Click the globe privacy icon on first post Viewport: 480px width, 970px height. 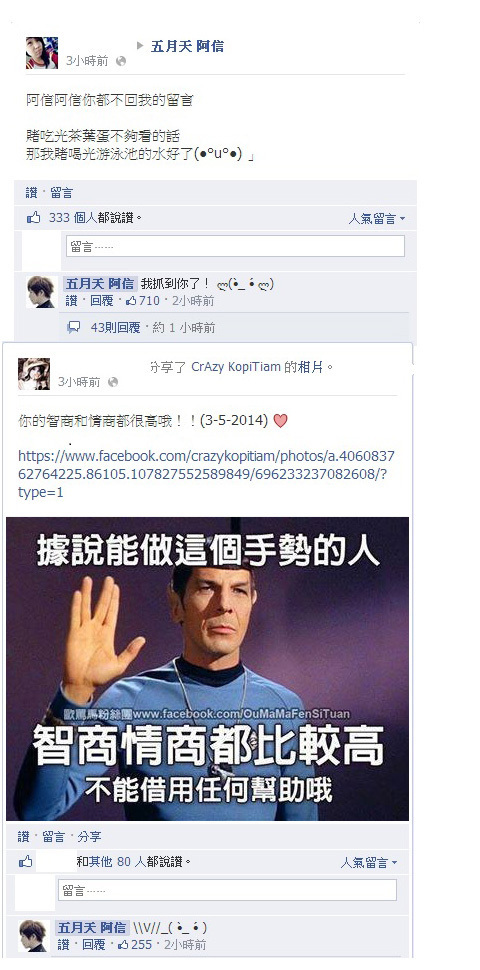click(121, 61)
